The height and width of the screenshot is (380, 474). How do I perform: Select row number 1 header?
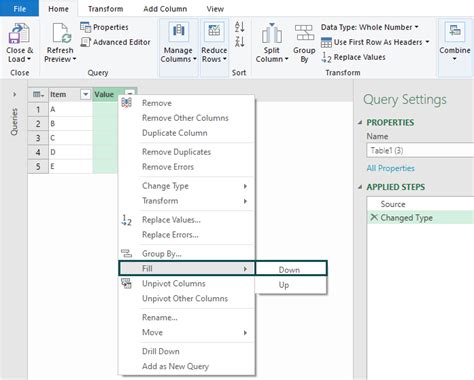[38, 109]
